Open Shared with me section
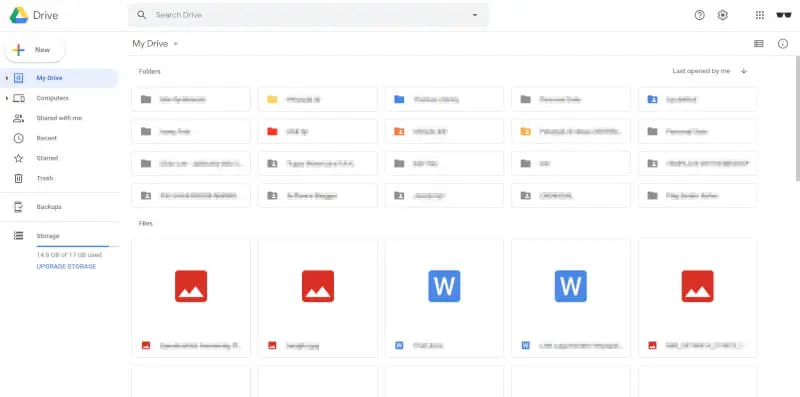 pyautogui.click(x=59, y=118)
